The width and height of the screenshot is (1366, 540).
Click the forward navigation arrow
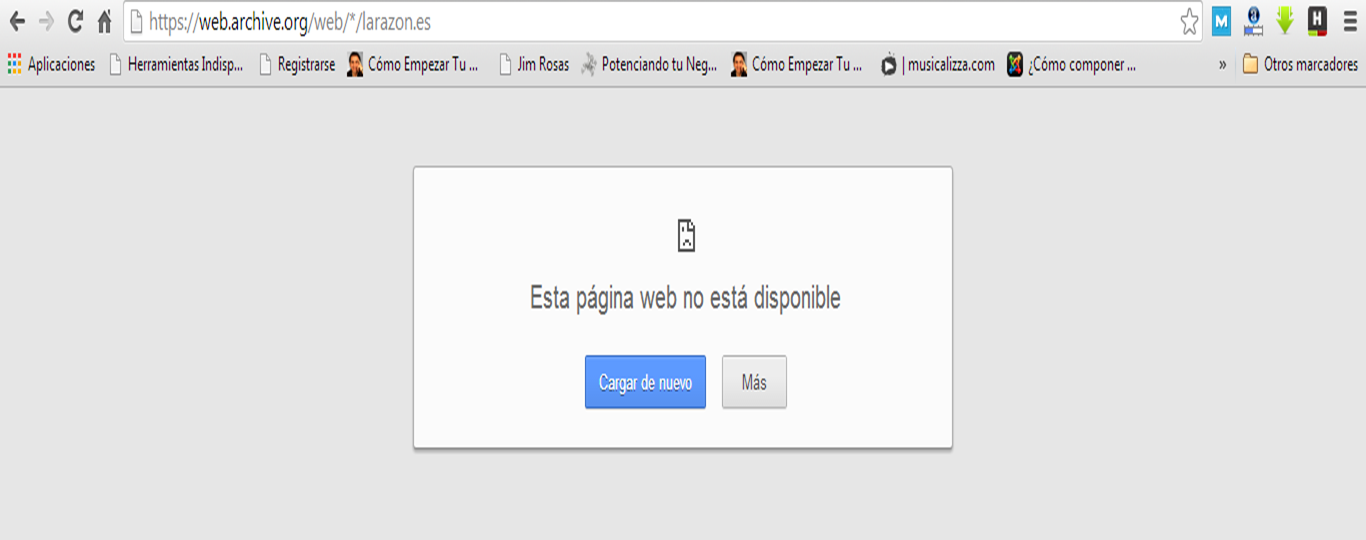46,21
